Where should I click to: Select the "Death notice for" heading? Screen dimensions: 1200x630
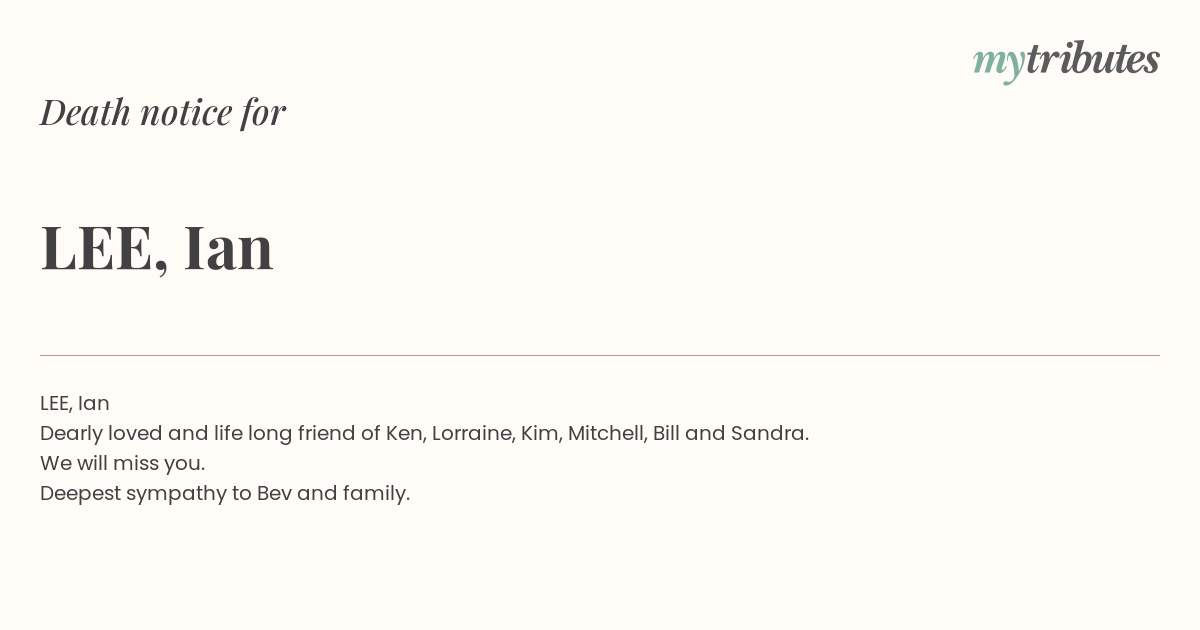point(163,112)
